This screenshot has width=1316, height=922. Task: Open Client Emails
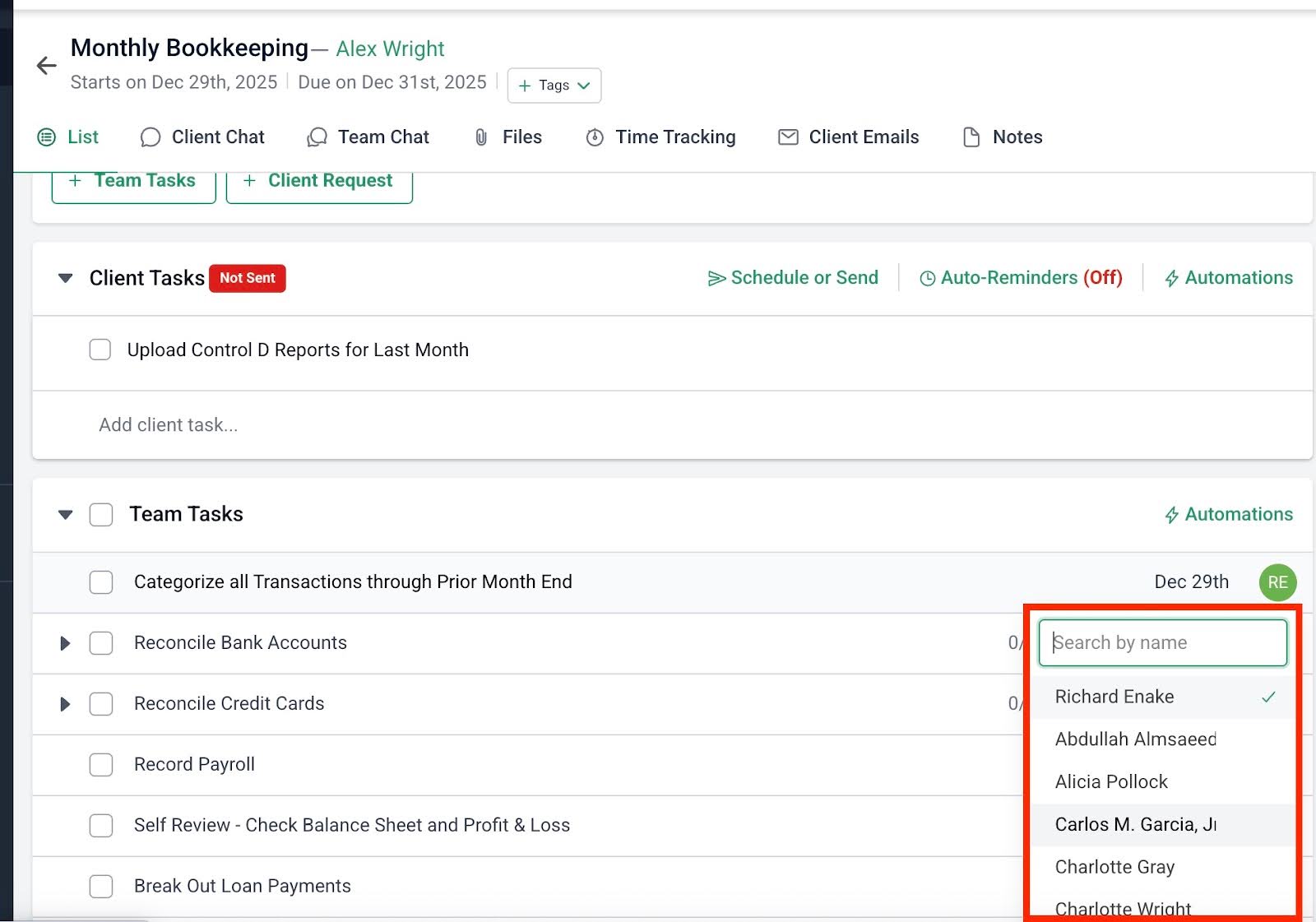point(847,137)
